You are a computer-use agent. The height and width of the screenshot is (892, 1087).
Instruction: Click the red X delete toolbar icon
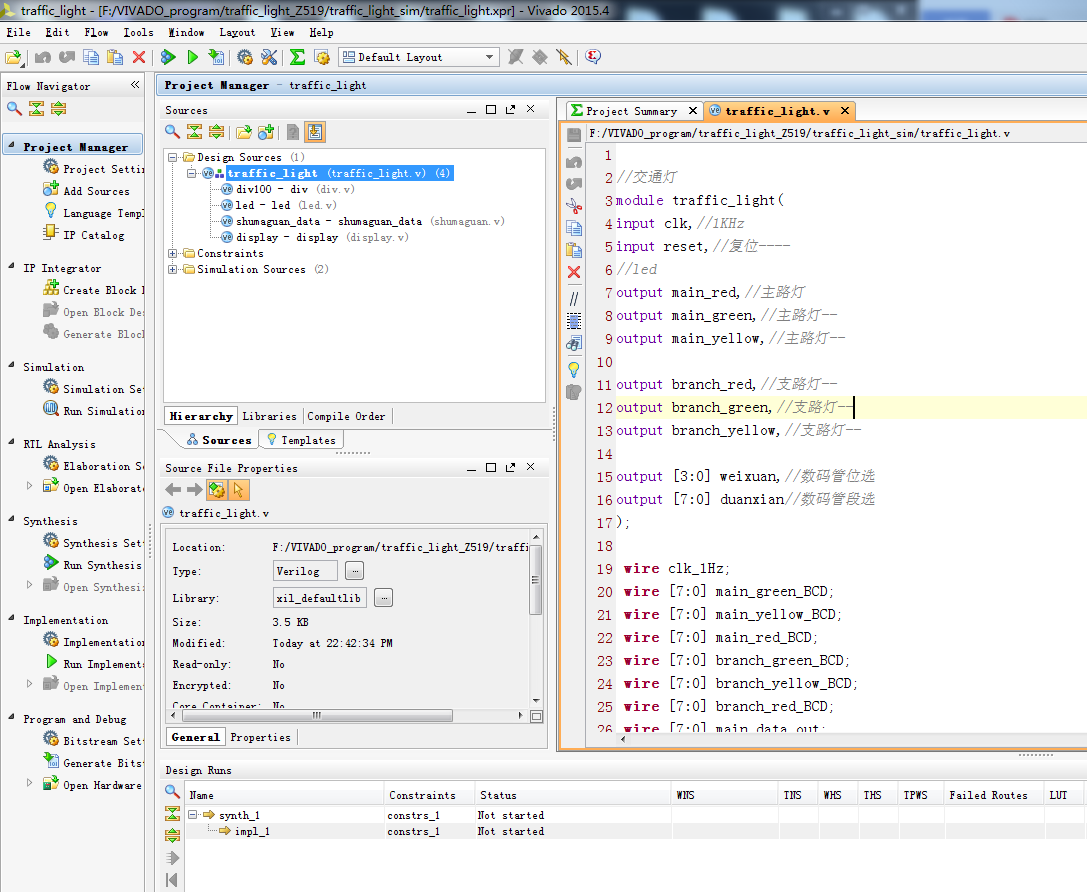pos(139,57)
